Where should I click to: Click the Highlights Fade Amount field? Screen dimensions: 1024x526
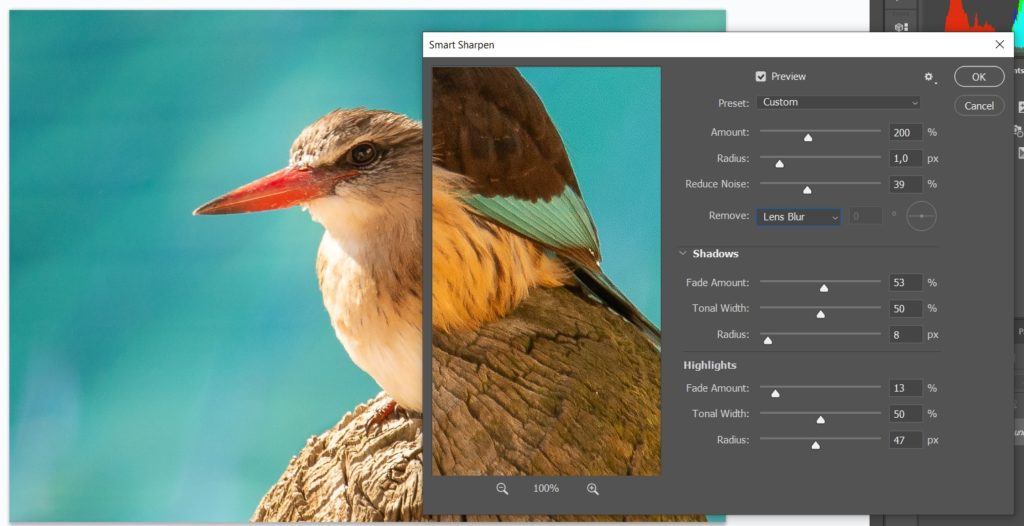coord(905,388)
